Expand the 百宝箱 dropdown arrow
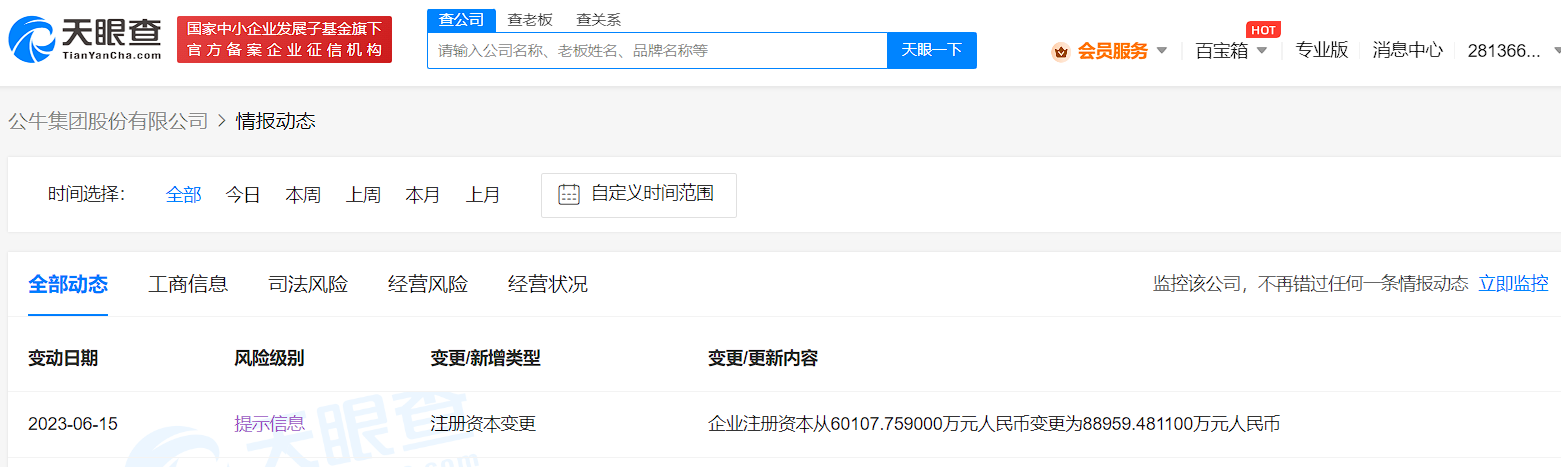 point(1262,51)
